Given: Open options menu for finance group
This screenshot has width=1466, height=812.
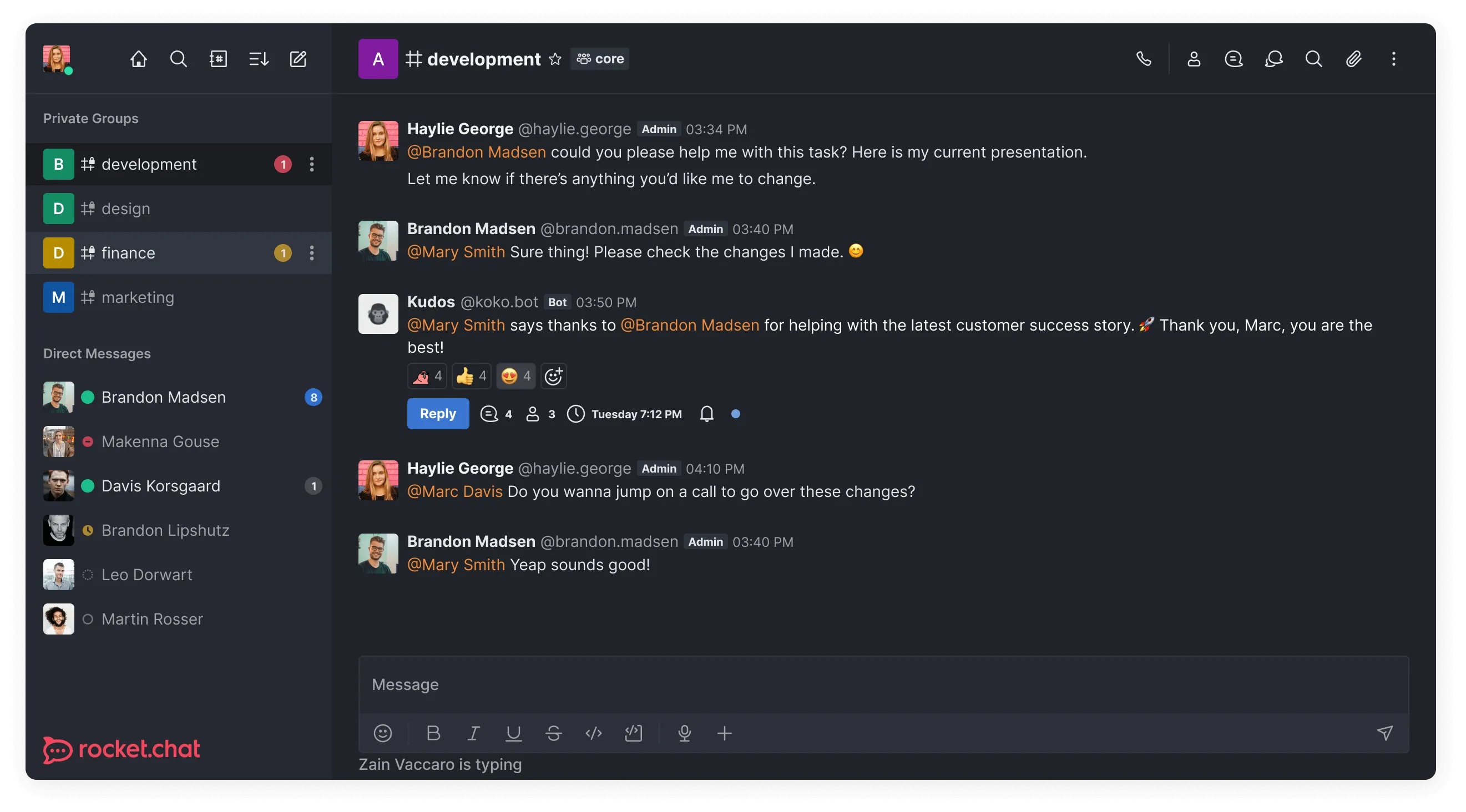Looking at the screenshot, I should click(311, 253).
